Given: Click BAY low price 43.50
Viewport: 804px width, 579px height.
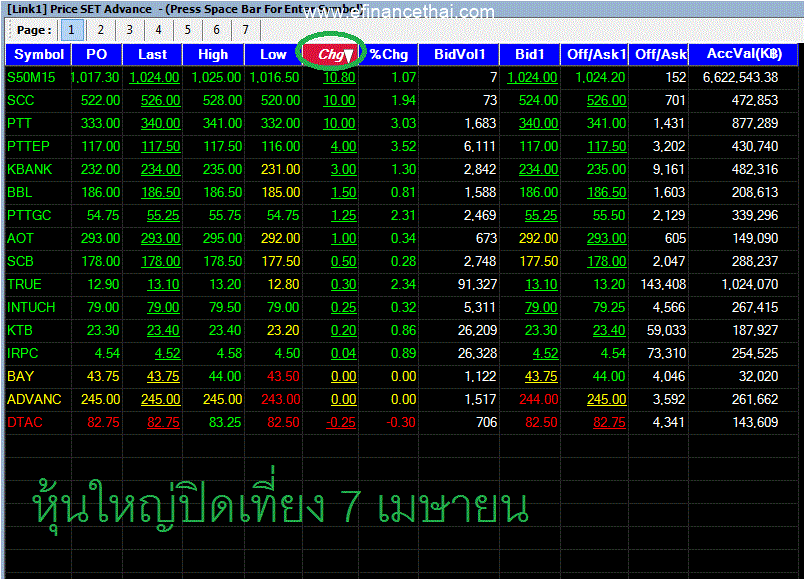Looking at the screenshot, I should tap(283, 376).
